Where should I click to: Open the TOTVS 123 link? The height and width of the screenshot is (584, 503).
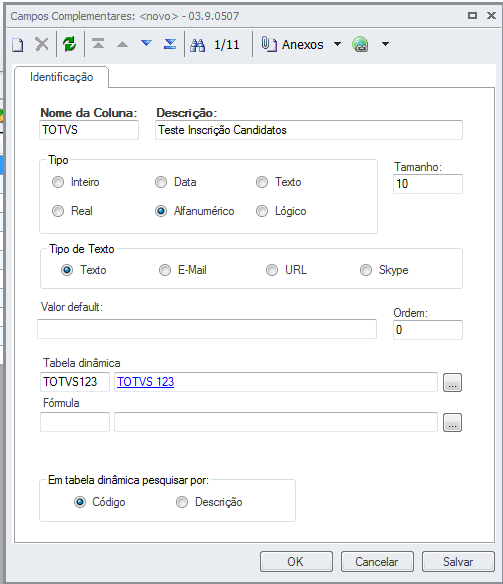pos(146,382)
